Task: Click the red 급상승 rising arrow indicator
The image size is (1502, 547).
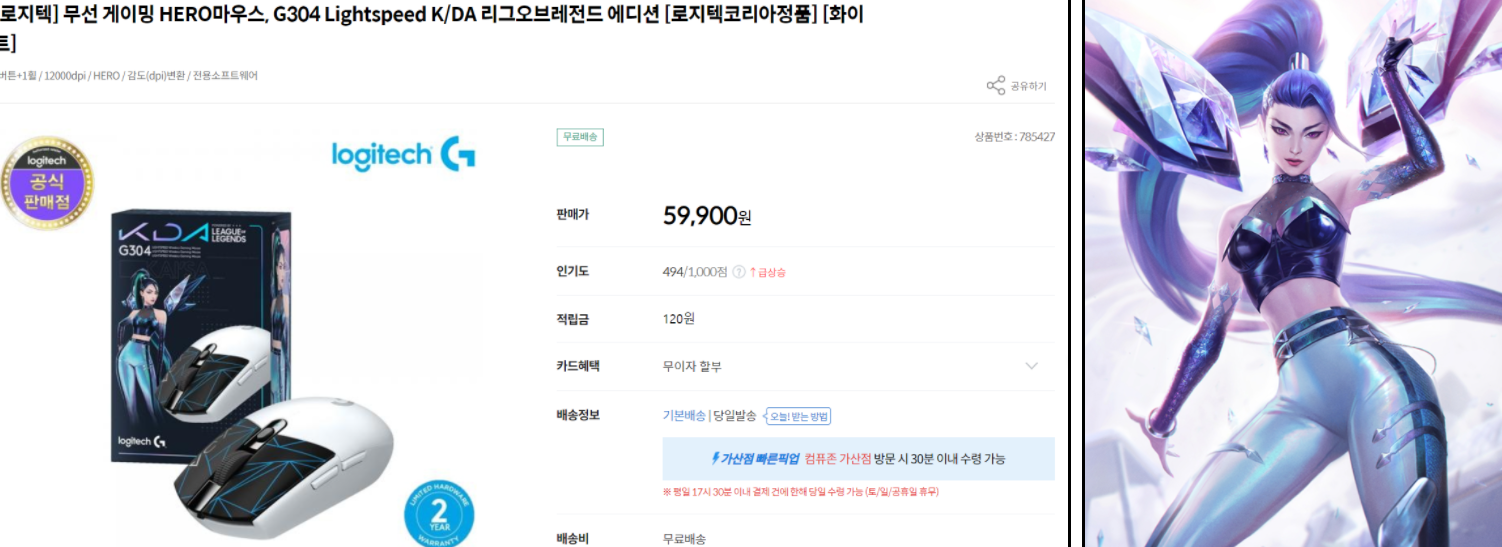Action: coord(768,272)
